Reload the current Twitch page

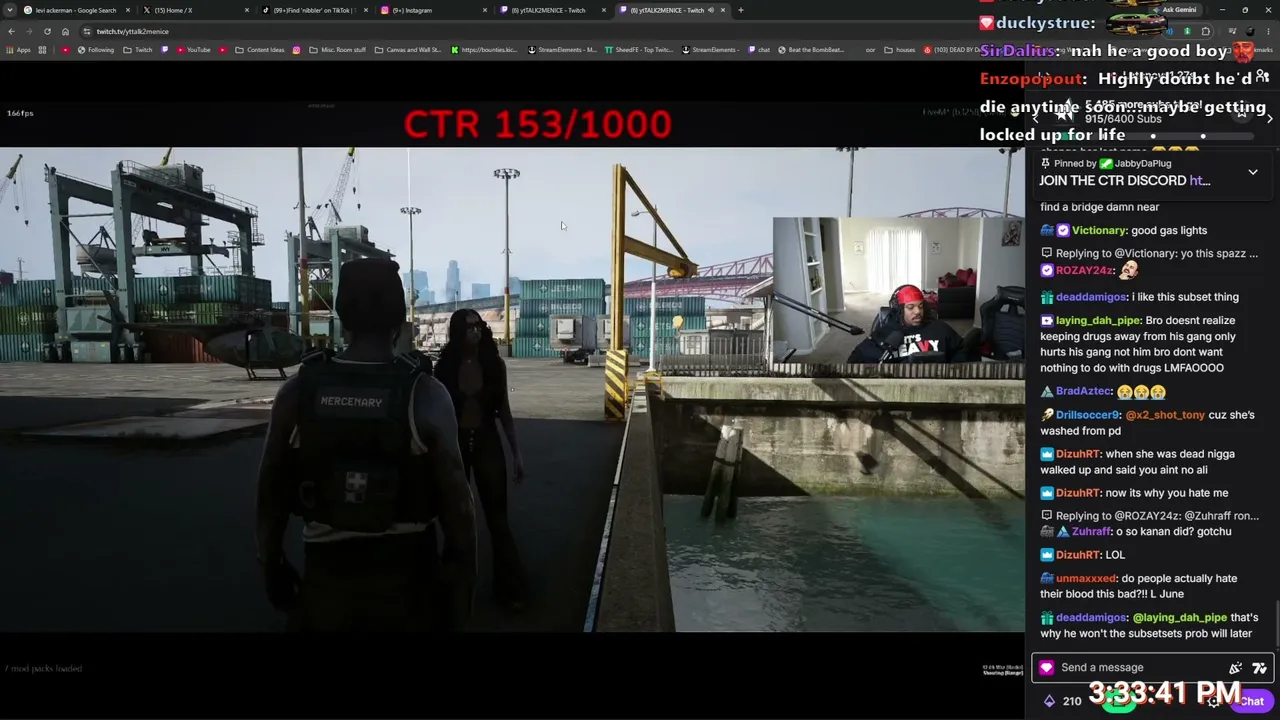tap(47, 31)
